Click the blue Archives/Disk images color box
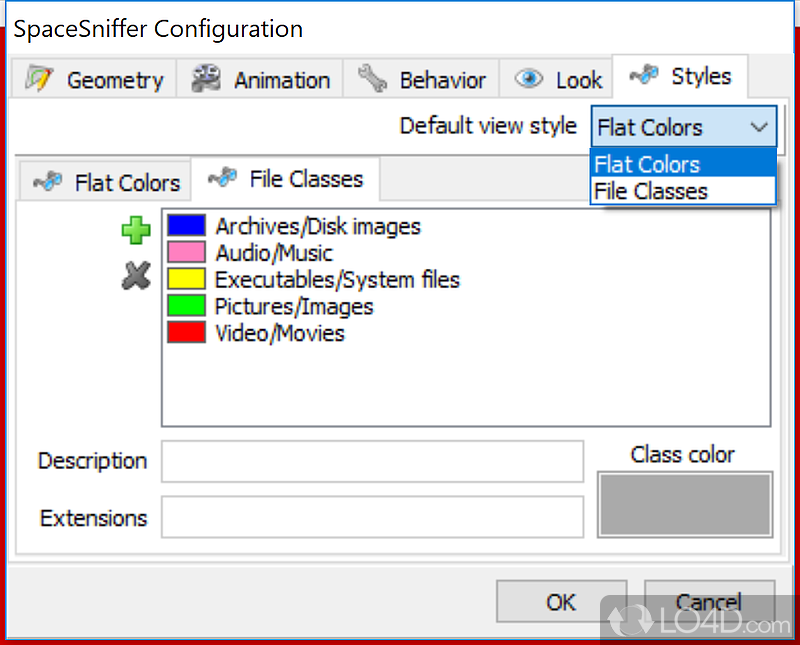This screenshot has height=645, width=800. click(187, 226)
